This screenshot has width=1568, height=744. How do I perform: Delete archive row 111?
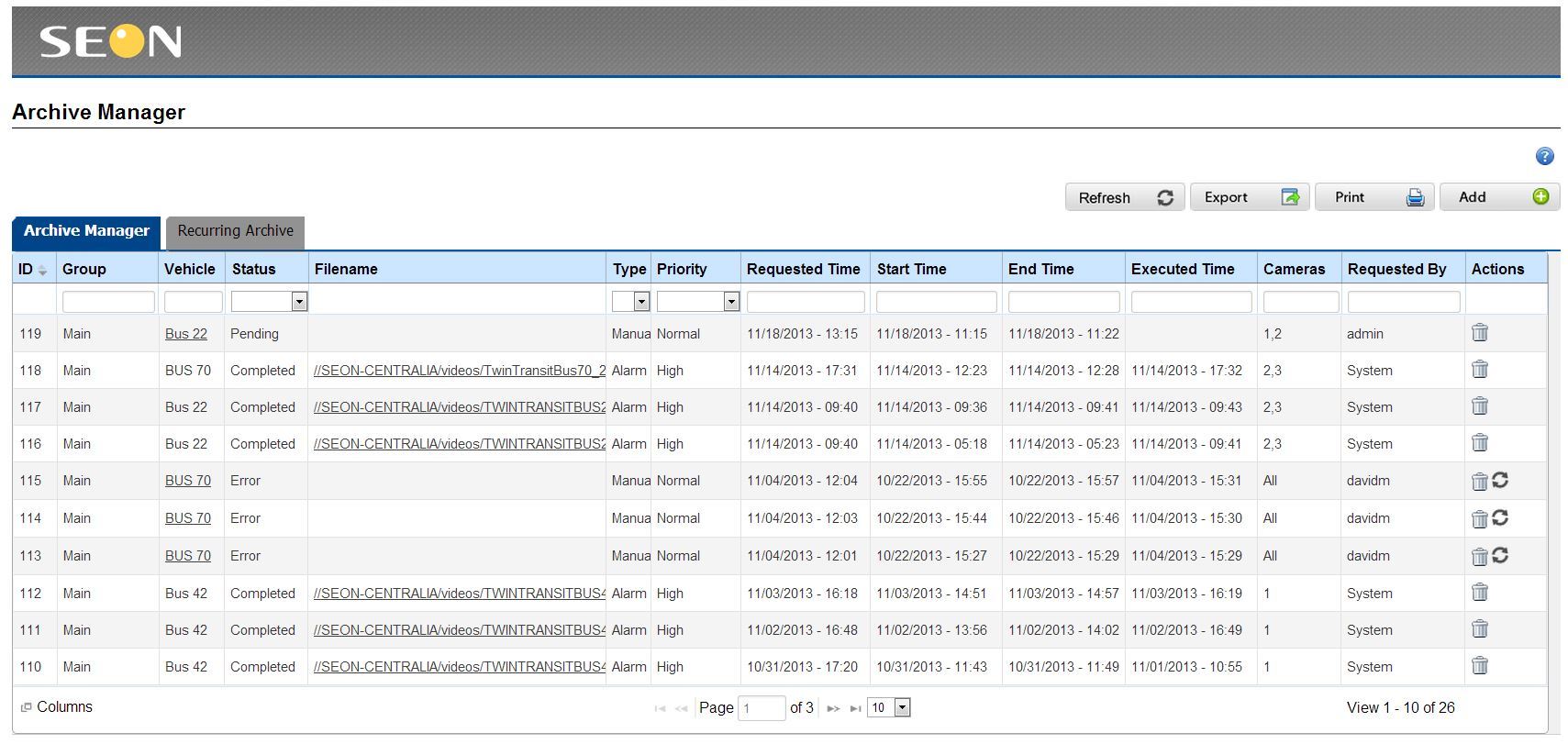point(1479,629)
